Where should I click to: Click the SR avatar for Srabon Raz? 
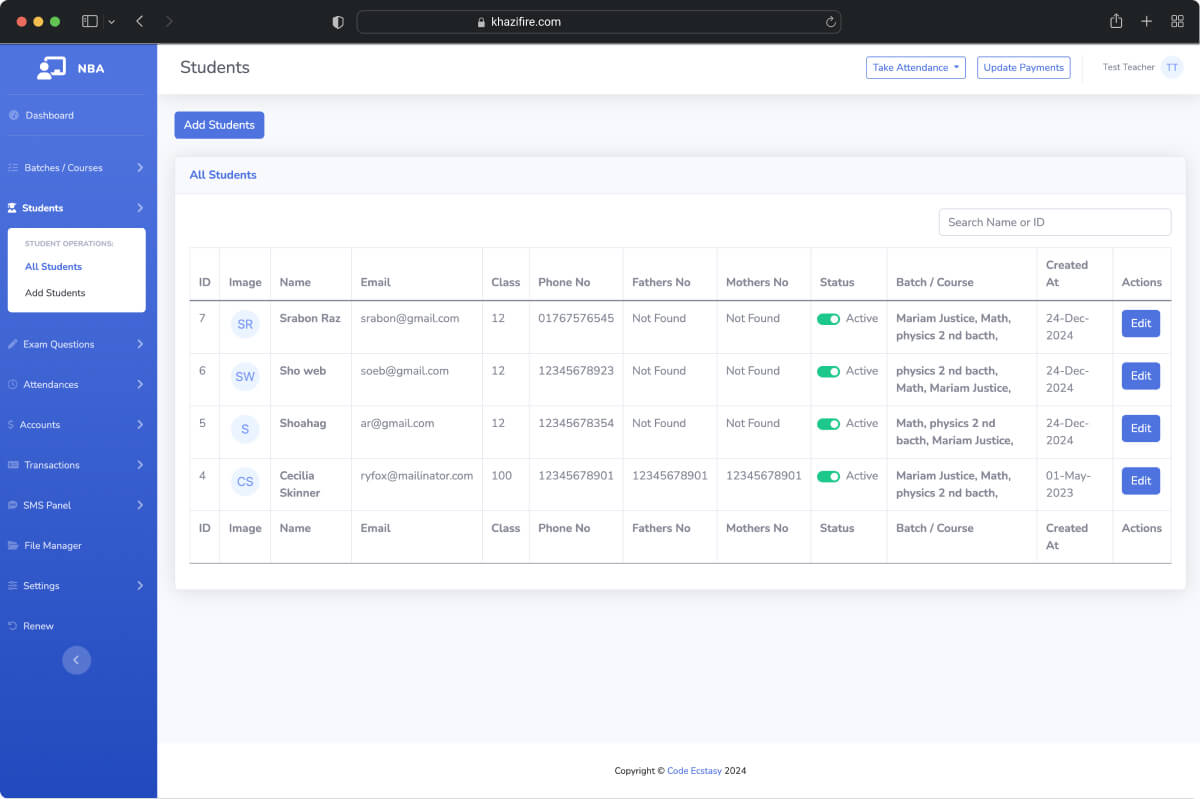click(245, 325)
